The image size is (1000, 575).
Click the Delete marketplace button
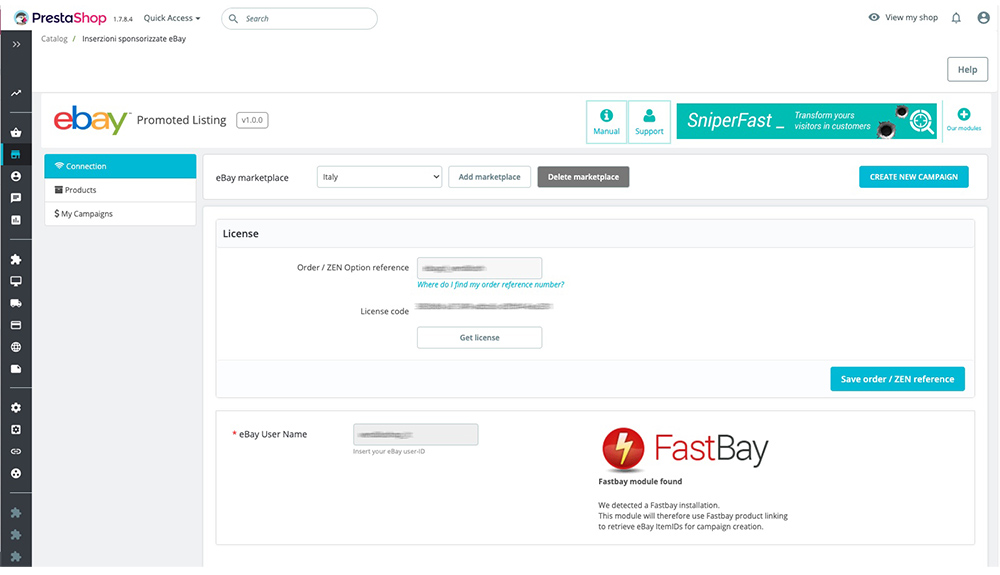pyautogui.click(x=583, y=177)
